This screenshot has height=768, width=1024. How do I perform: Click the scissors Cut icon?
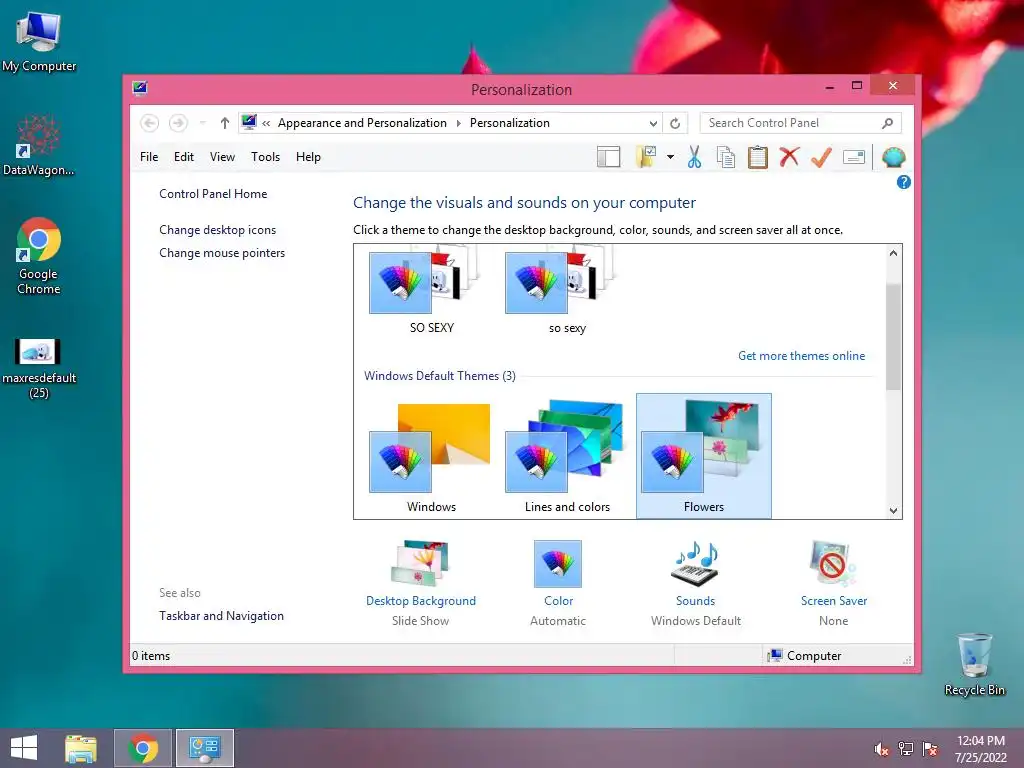pyautogui.click(x=694, y=157)
